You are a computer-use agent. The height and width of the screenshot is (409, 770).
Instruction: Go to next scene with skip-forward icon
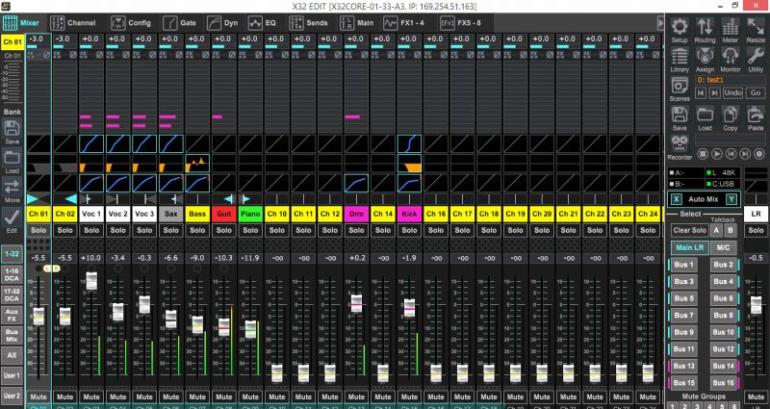click(715, 92)
